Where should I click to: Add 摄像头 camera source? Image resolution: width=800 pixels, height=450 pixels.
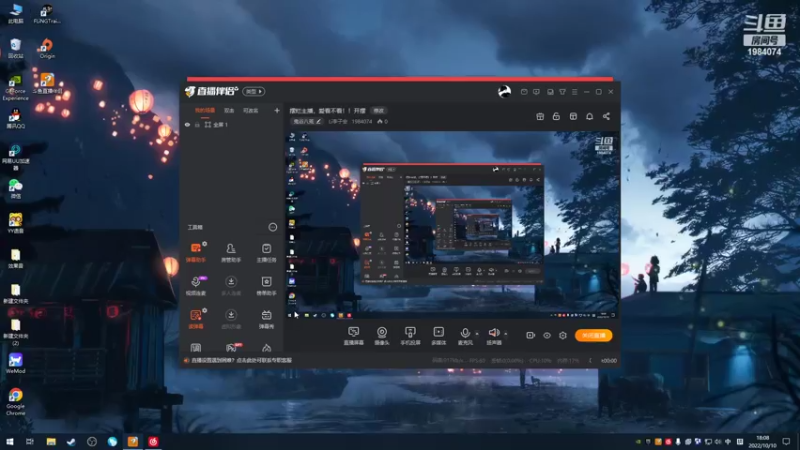(x=382, y=336)
